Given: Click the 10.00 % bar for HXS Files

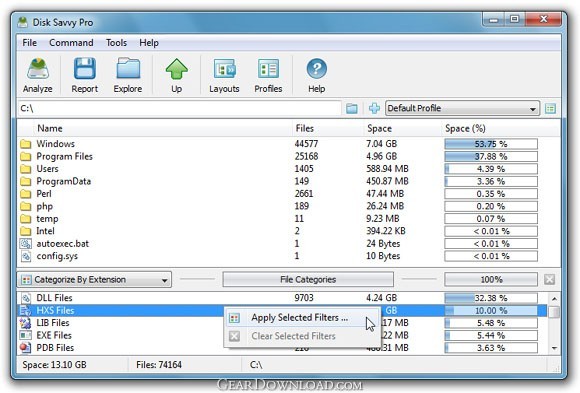Looking at the screenshot, I should coord(491,311).
